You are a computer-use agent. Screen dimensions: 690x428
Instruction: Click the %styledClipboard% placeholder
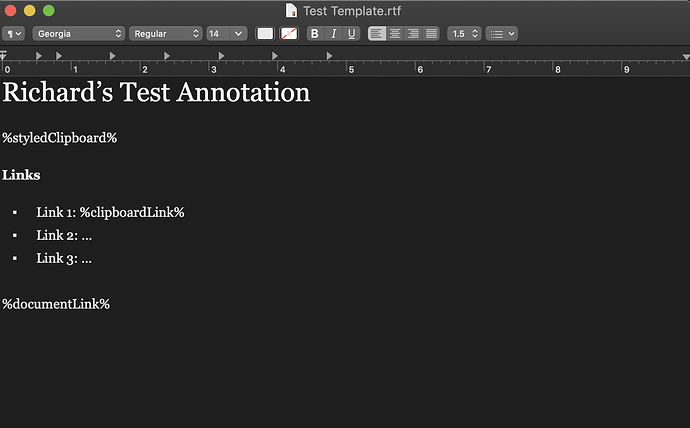click(59, 138)
